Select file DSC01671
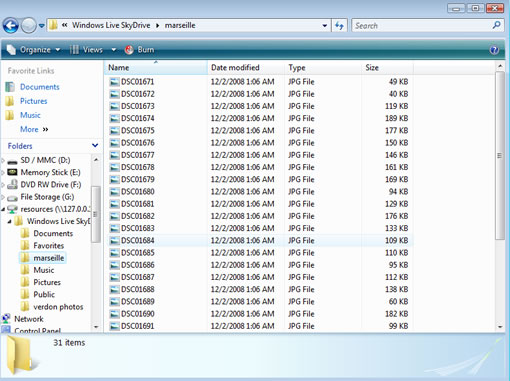Viewport: 510px width, 381px height. click(137, 82)
